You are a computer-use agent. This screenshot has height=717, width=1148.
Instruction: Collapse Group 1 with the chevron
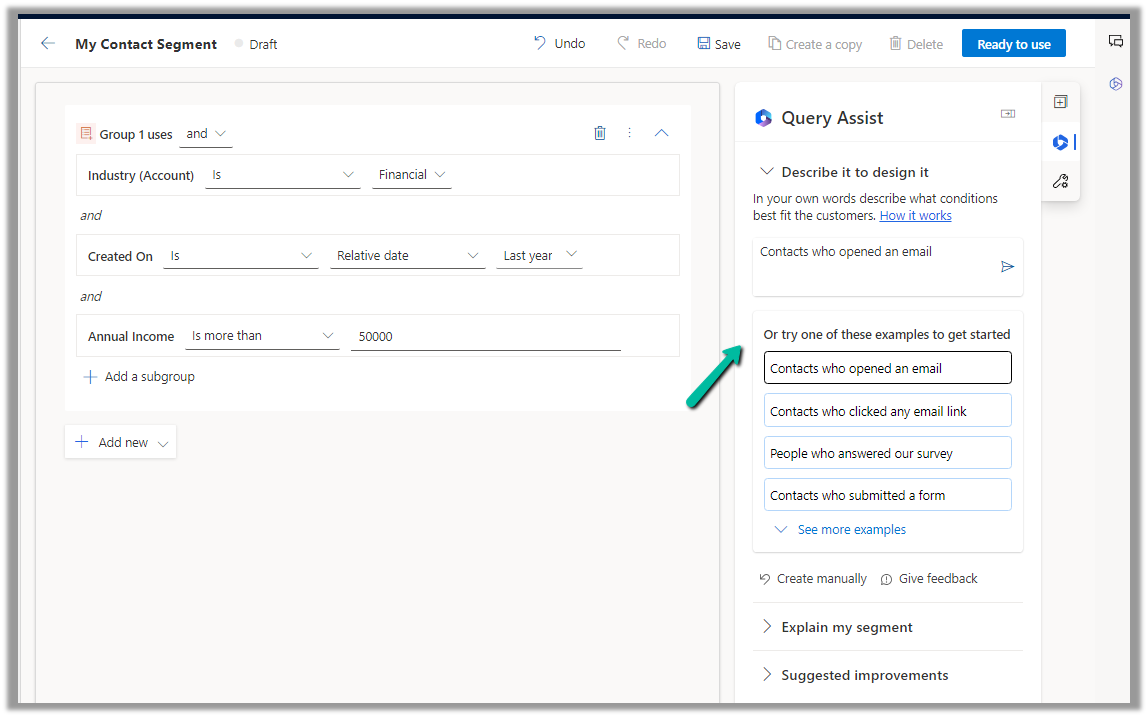(x=661, y=133)
